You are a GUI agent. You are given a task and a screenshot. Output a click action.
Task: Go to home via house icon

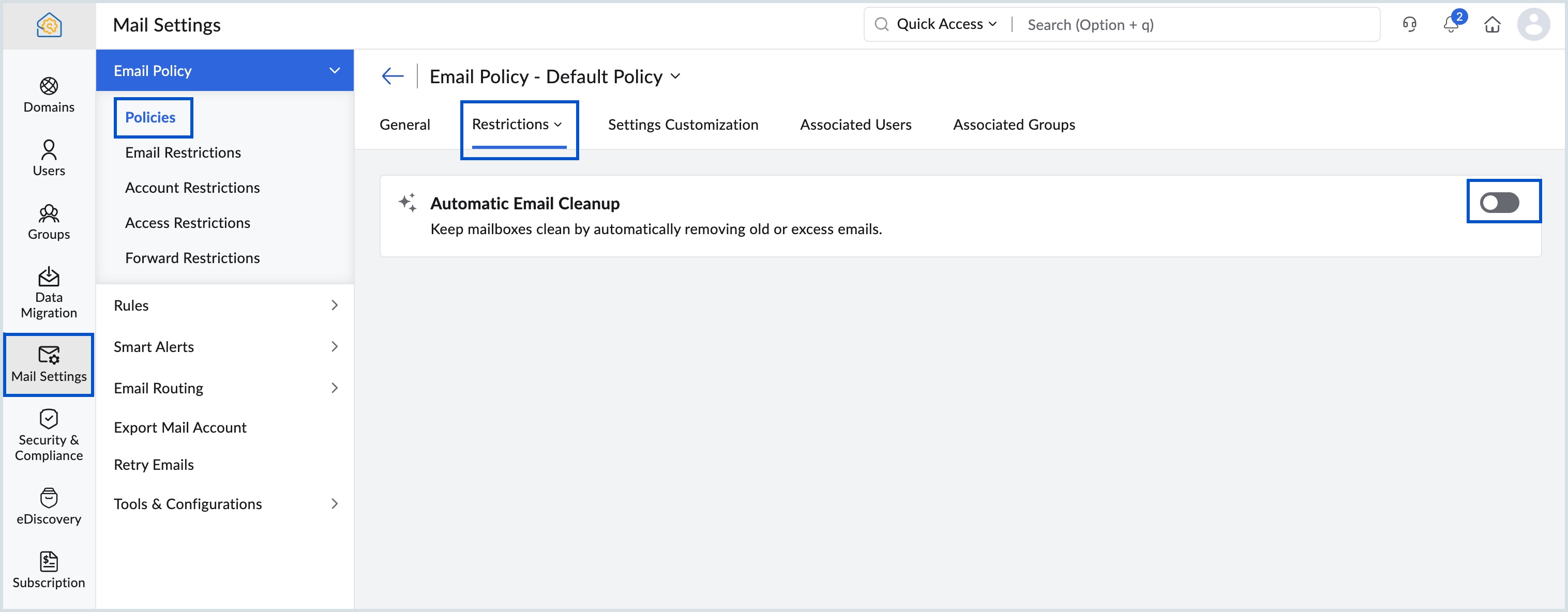tap(1492, 24)
